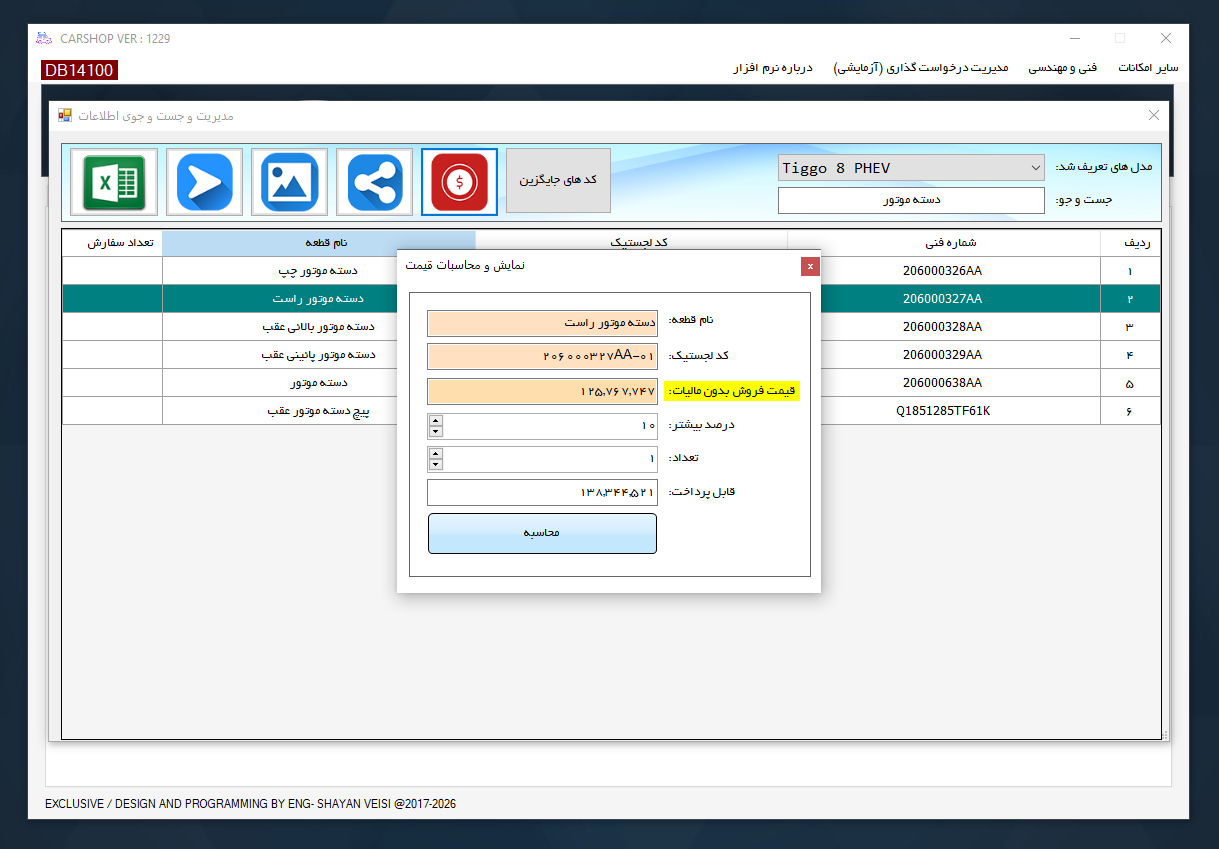Click the کد های جایگزین button
The height and width of the screenshot is (849, 1219).
click(558, 180)
